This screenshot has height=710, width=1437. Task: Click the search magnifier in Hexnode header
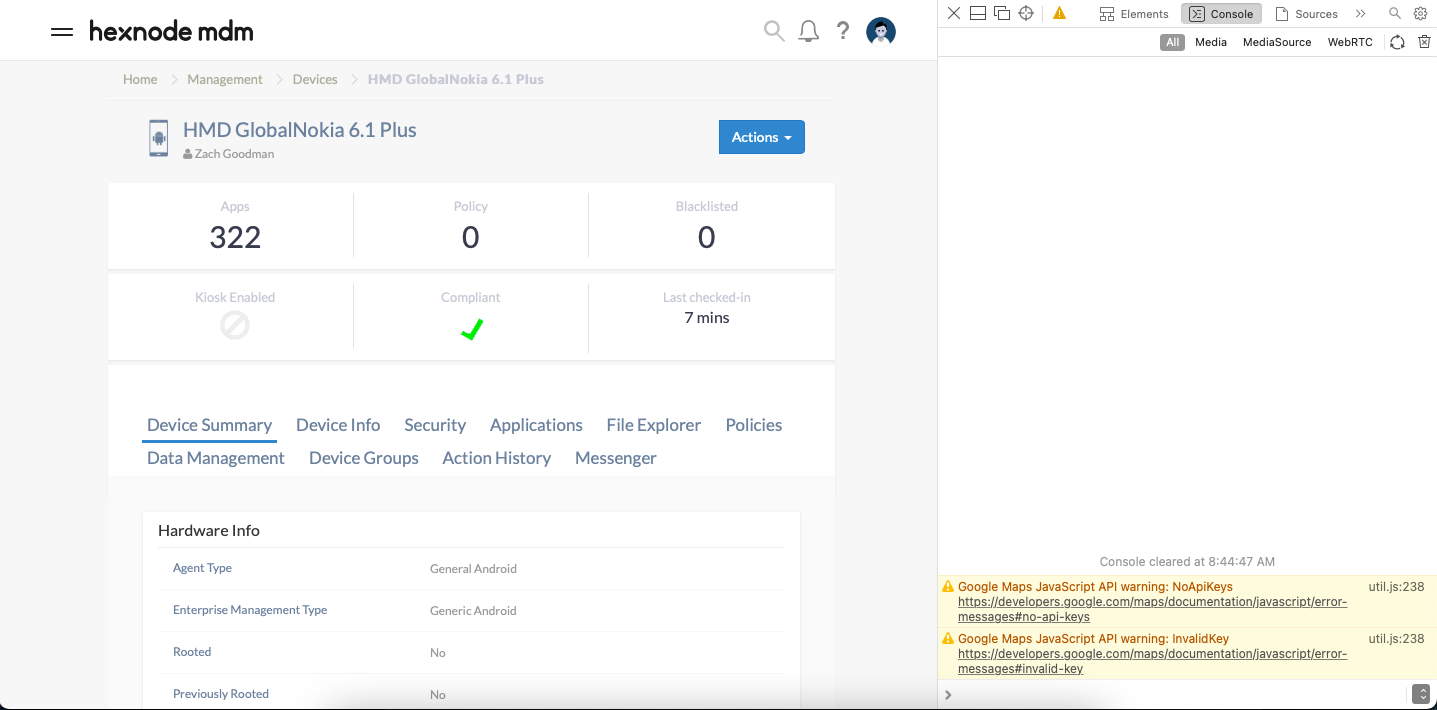point(774,31)
